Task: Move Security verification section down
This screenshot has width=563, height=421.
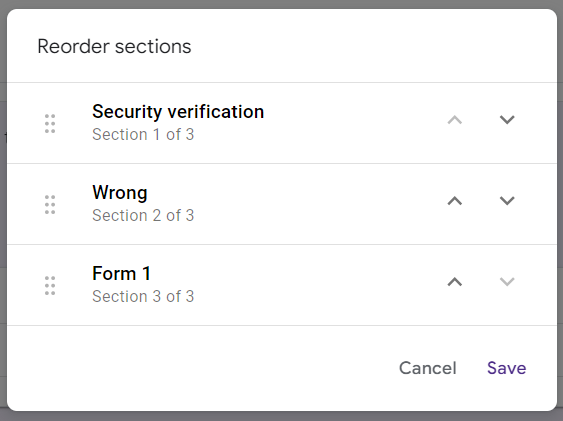Action: (507, 120)
